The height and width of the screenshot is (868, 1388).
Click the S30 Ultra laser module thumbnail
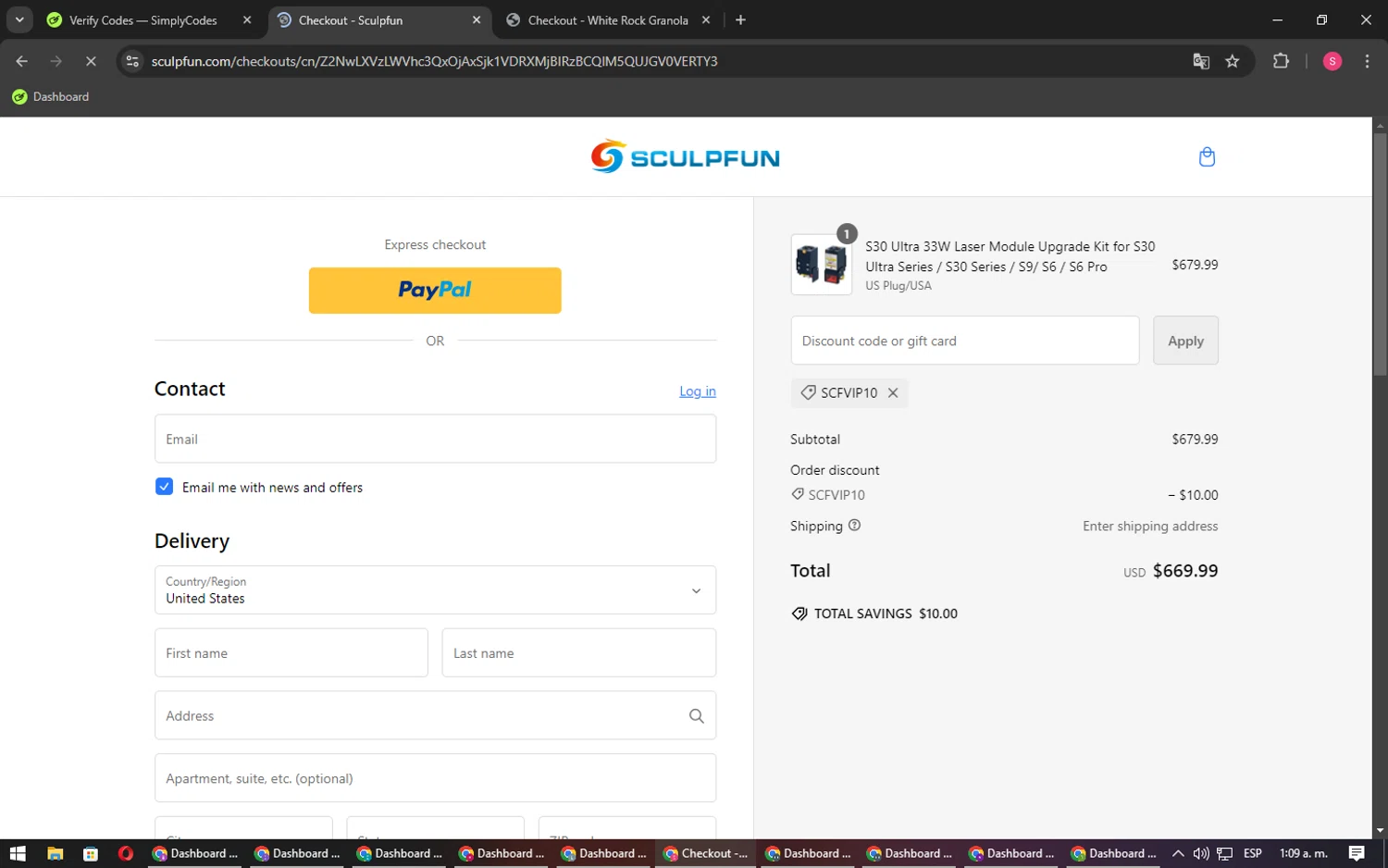(x=822, y=265)
